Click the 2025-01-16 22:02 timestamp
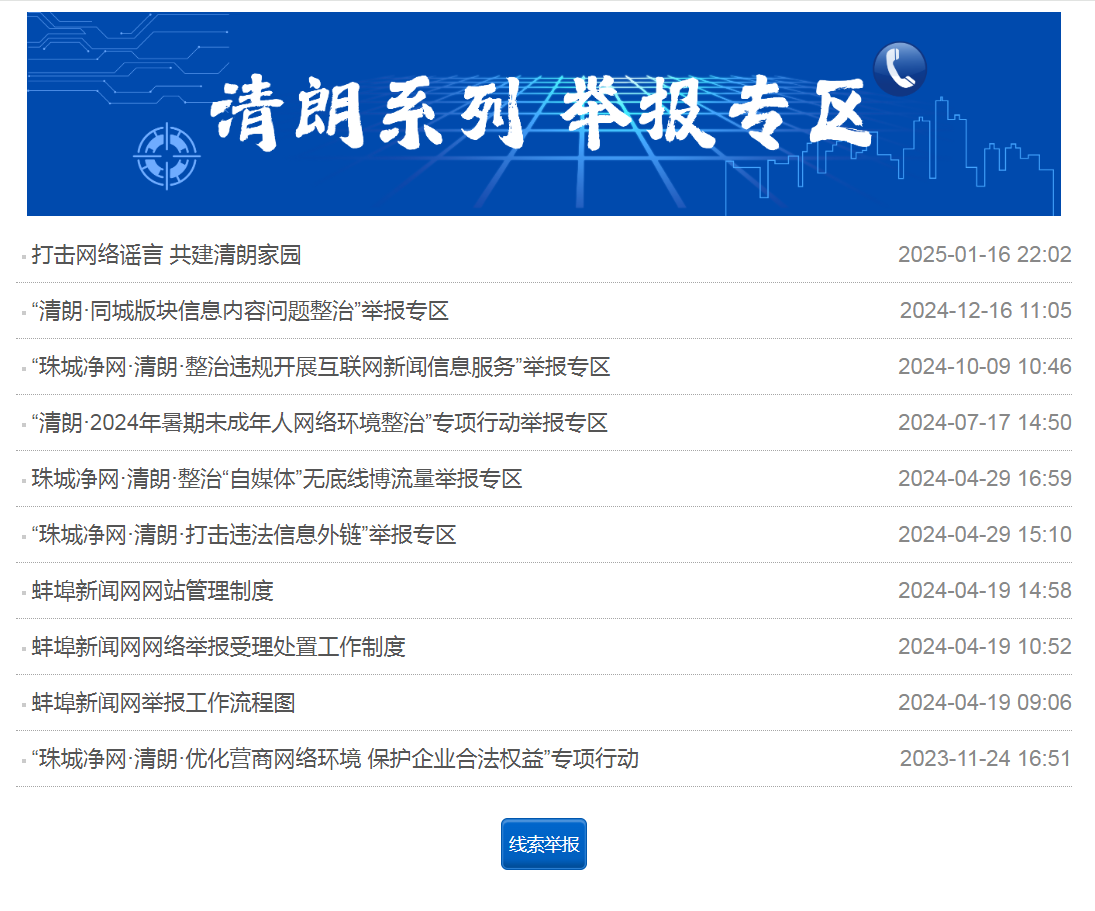The height and width of the screenshot is (911, 1095). [x=984, y=255]
